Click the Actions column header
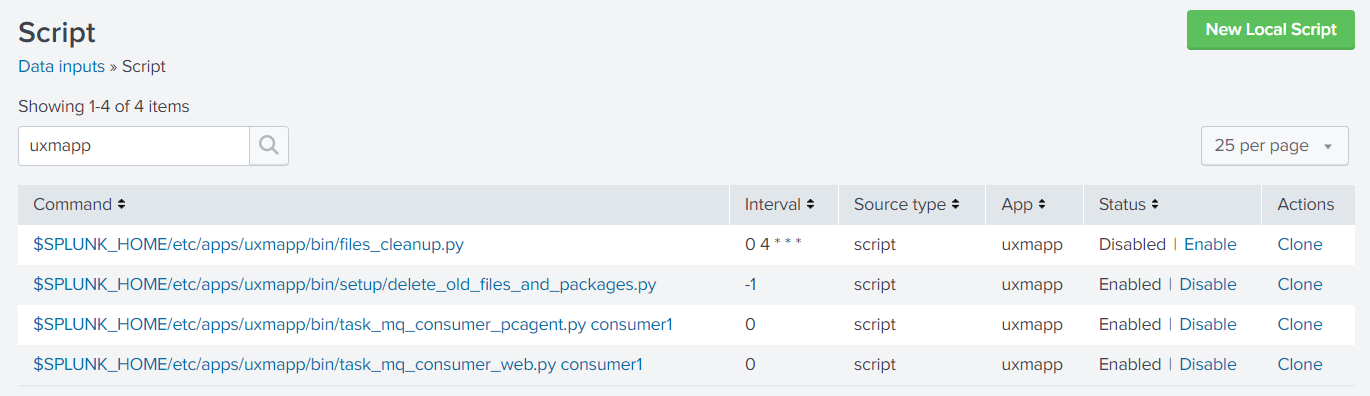The image size is (1370, 396). coord(1306,205)
